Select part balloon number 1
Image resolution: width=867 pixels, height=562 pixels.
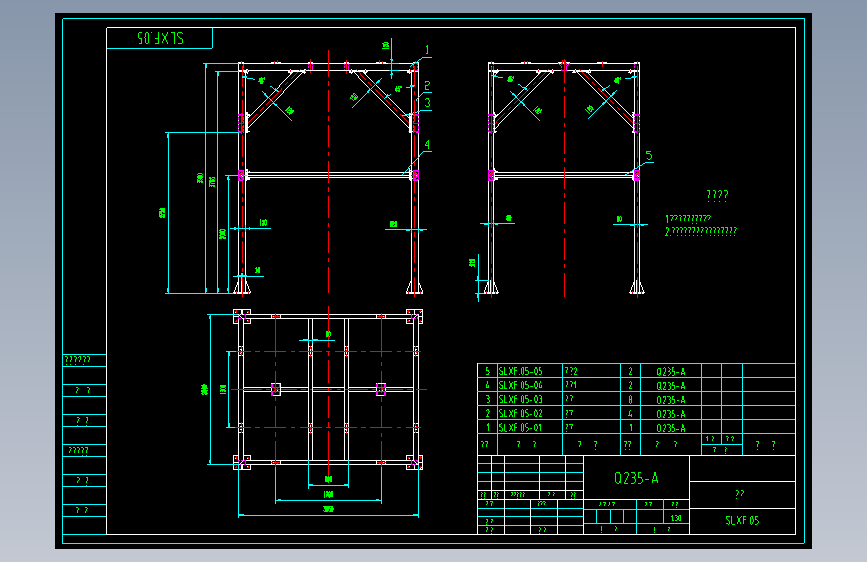[x=427, y=50]
